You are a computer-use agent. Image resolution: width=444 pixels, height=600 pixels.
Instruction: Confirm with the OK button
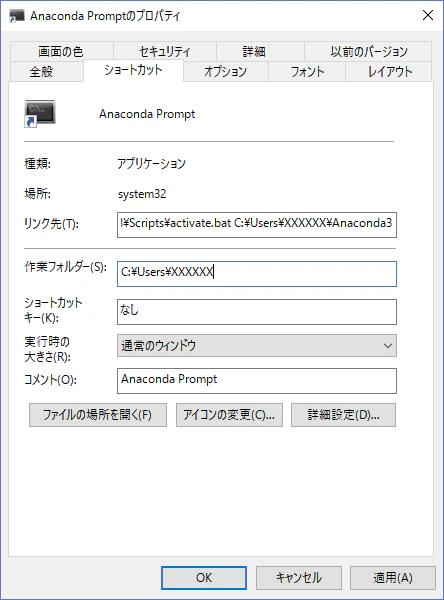tap(204, 578)
